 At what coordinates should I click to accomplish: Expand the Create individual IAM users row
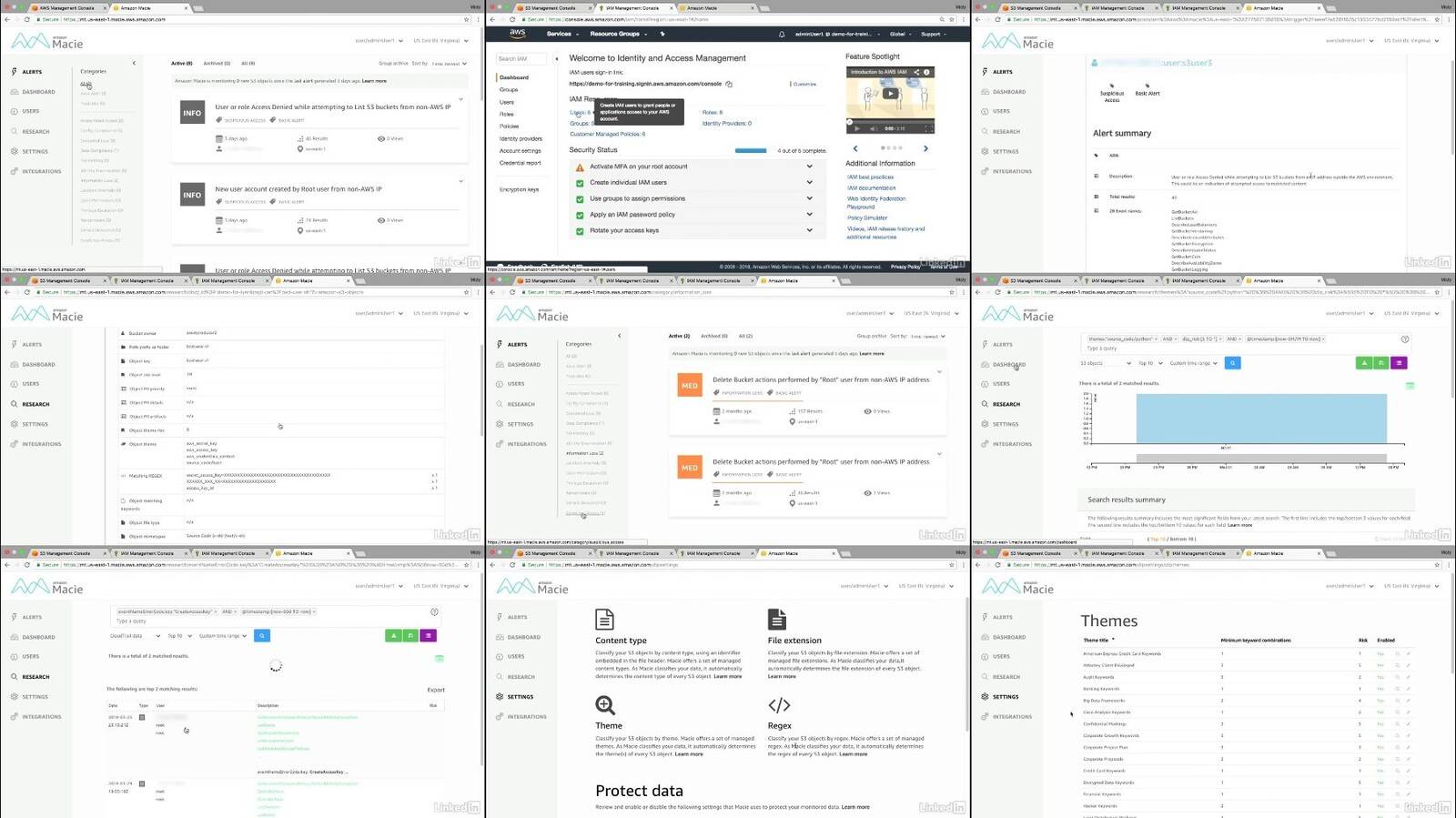pos(809,183)
